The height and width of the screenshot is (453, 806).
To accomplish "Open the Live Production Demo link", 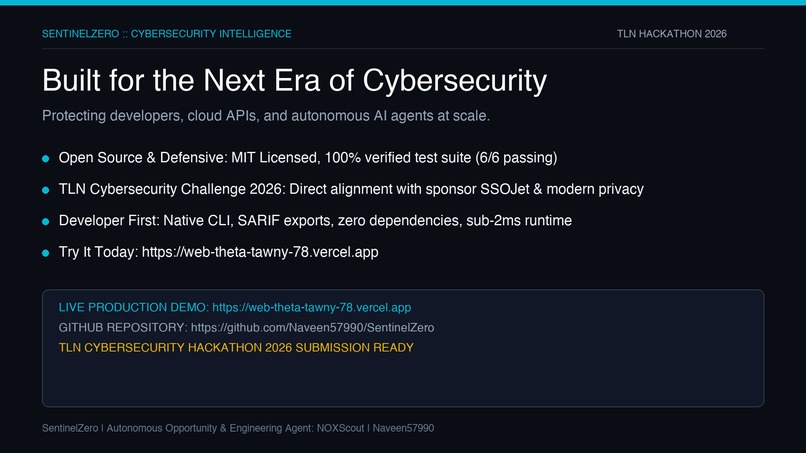I will [312, 307].
